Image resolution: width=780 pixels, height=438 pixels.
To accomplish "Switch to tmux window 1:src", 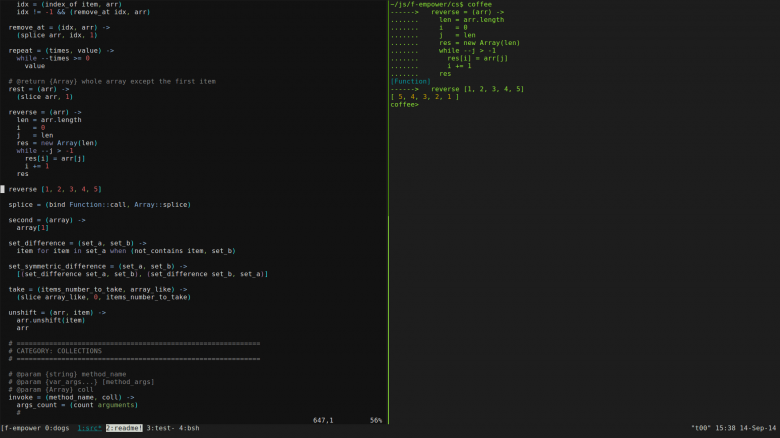I will (90, 428).
